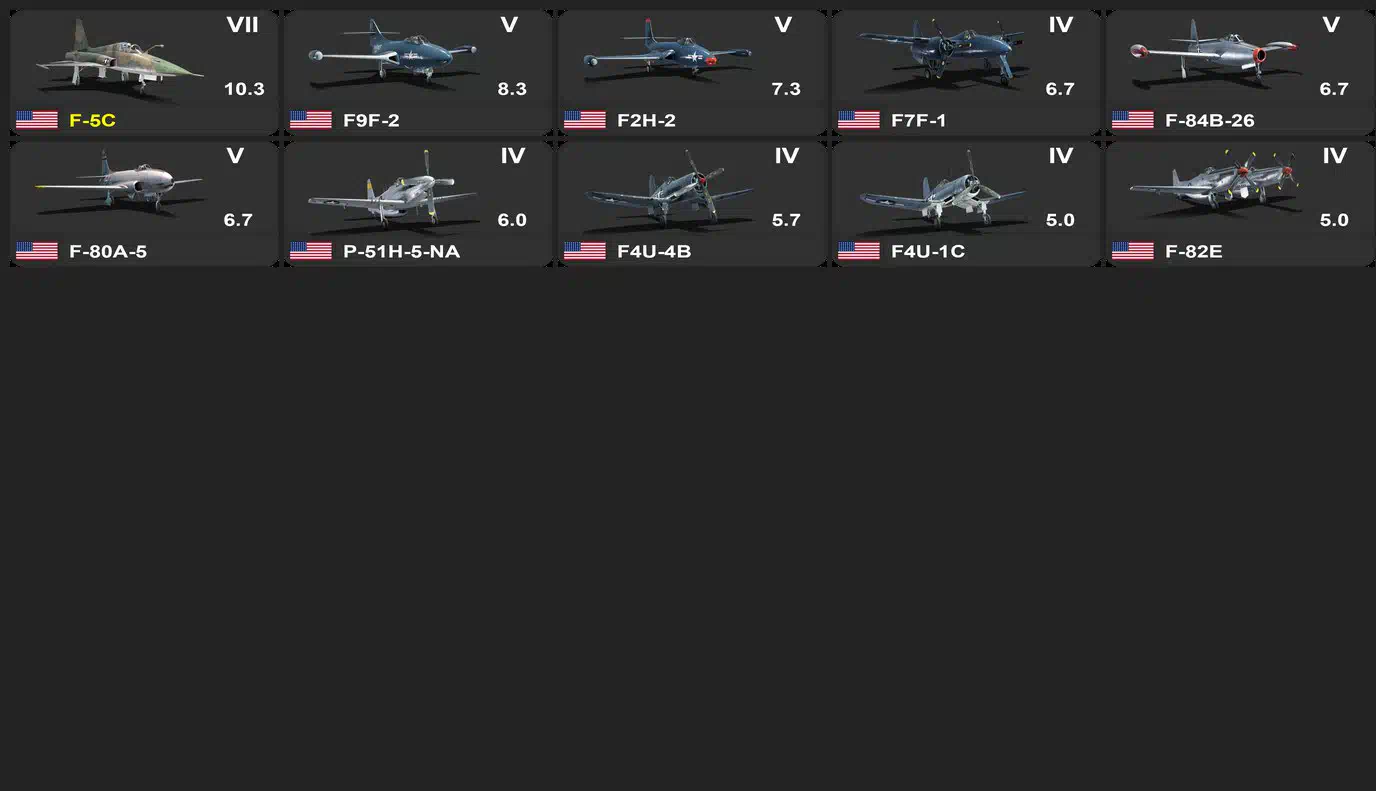
Task: Click the US flag next to F4U-4B
Action: [585, 251]
